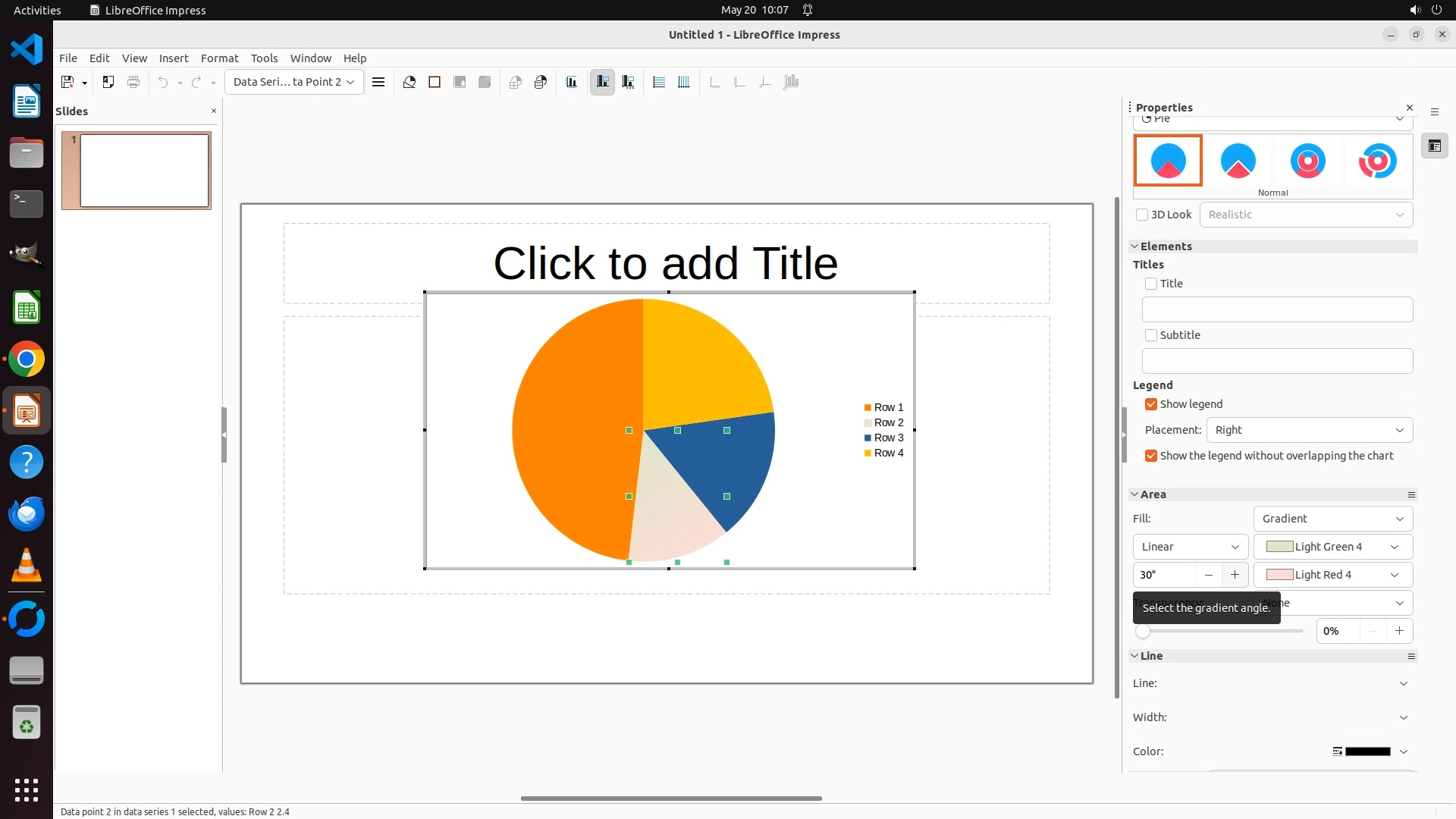Toggle the Legend On/Off toolbar icon
Viewport: 1456px width, 819px height.
[603, 82]
